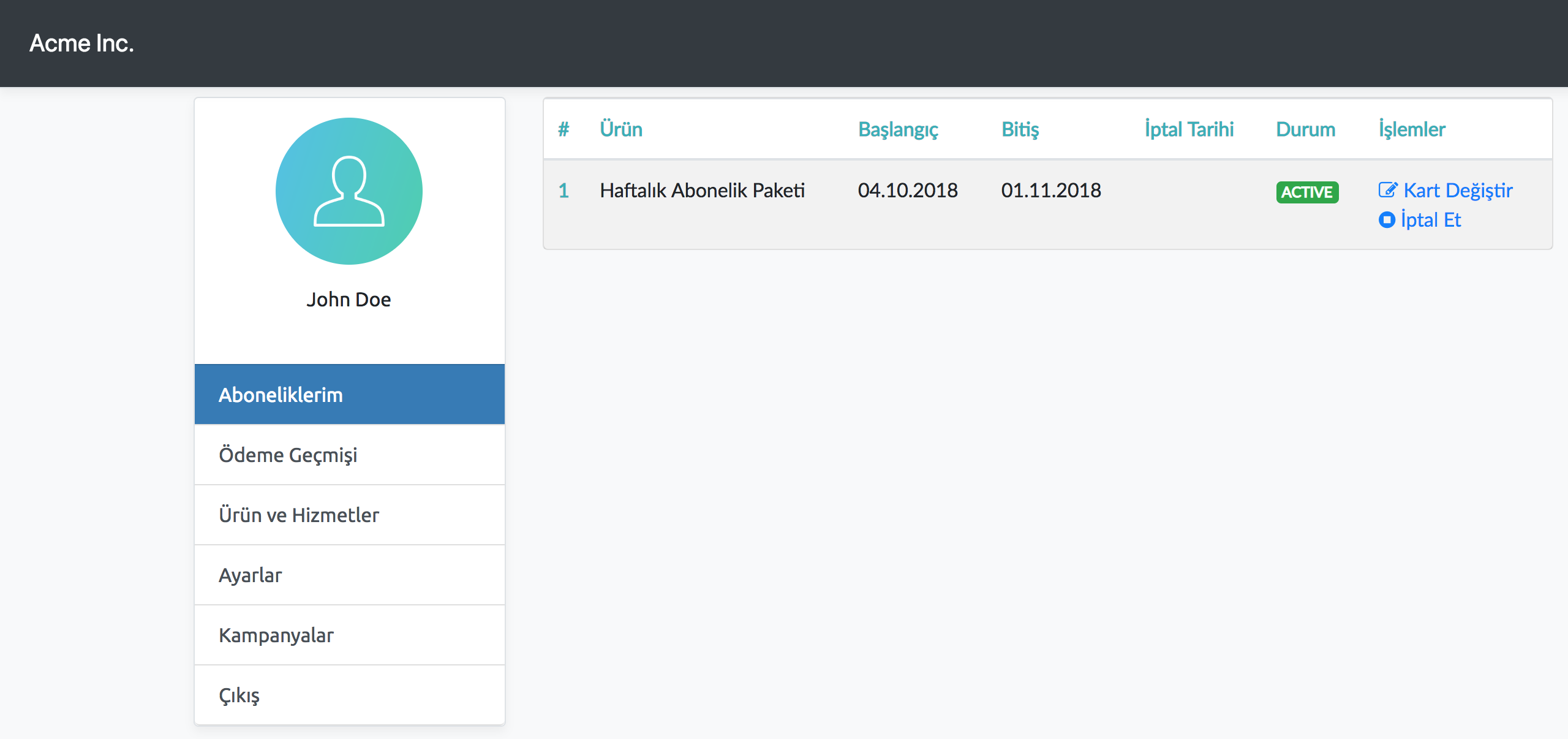Click the edit icon beside Kart Değiştir
The height and width of the screenshot is (739, 1568).
[x=1388, y=190]
